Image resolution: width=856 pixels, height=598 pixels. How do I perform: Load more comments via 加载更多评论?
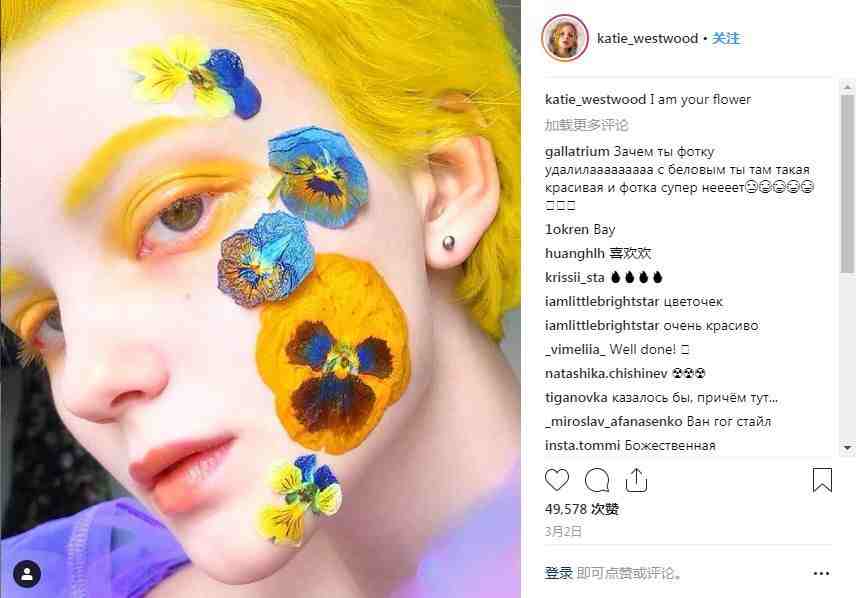pos(587,125)
